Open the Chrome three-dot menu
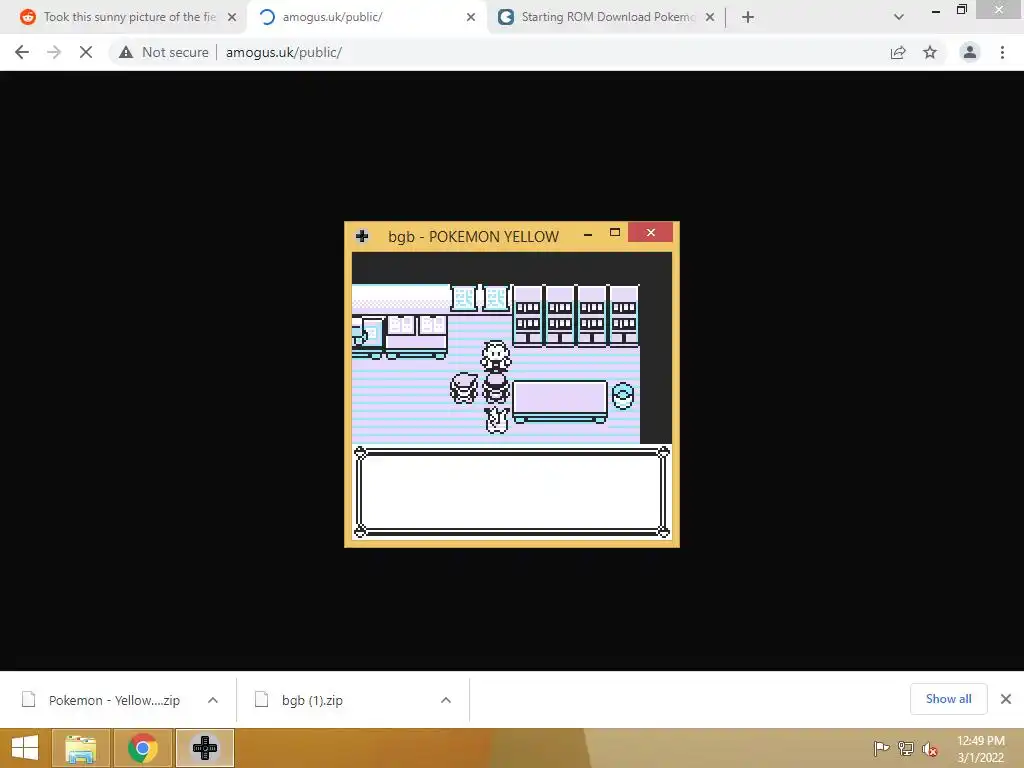The image size is (1024, 768). pos(1002,52)
